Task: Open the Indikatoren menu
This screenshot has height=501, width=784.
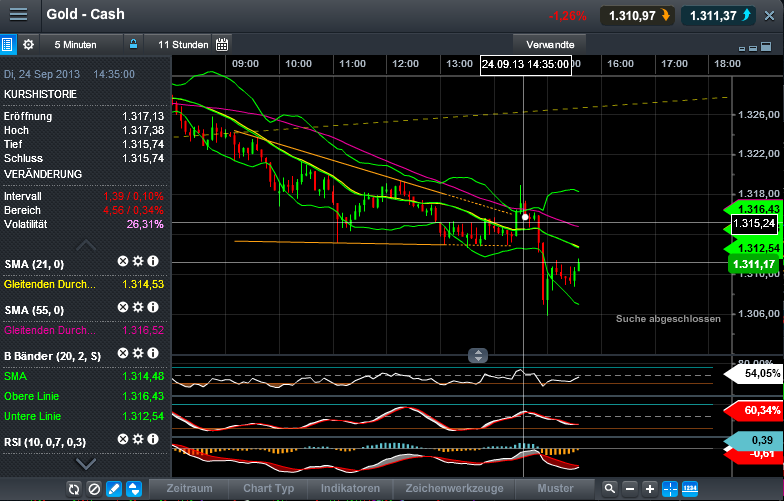Action: [x=350, y=488]
